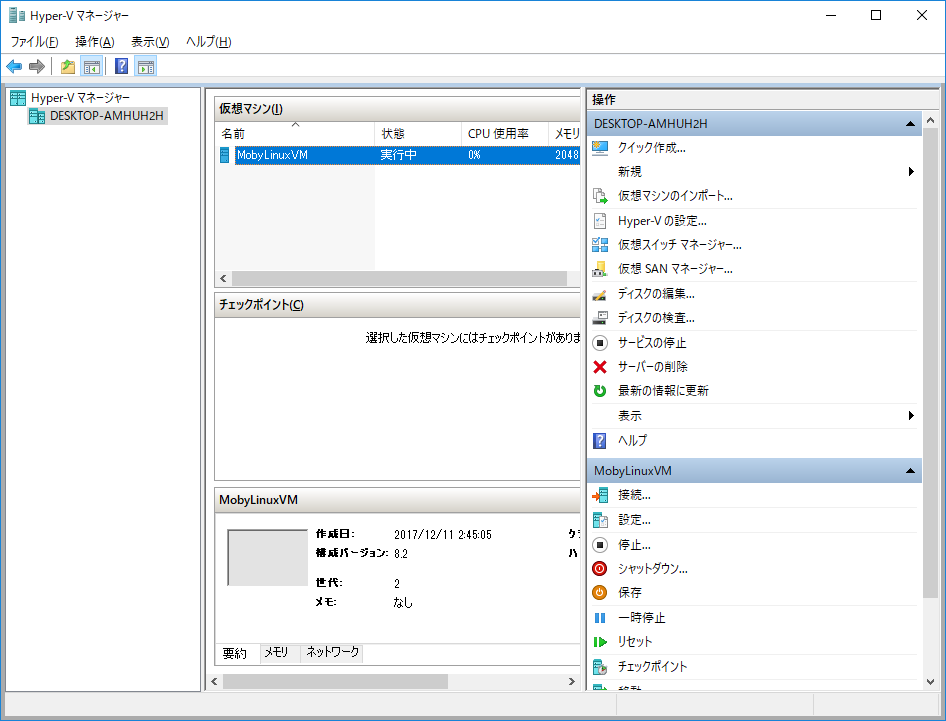
Task: Click the blue Help toolbar icon
Action: 121,66
